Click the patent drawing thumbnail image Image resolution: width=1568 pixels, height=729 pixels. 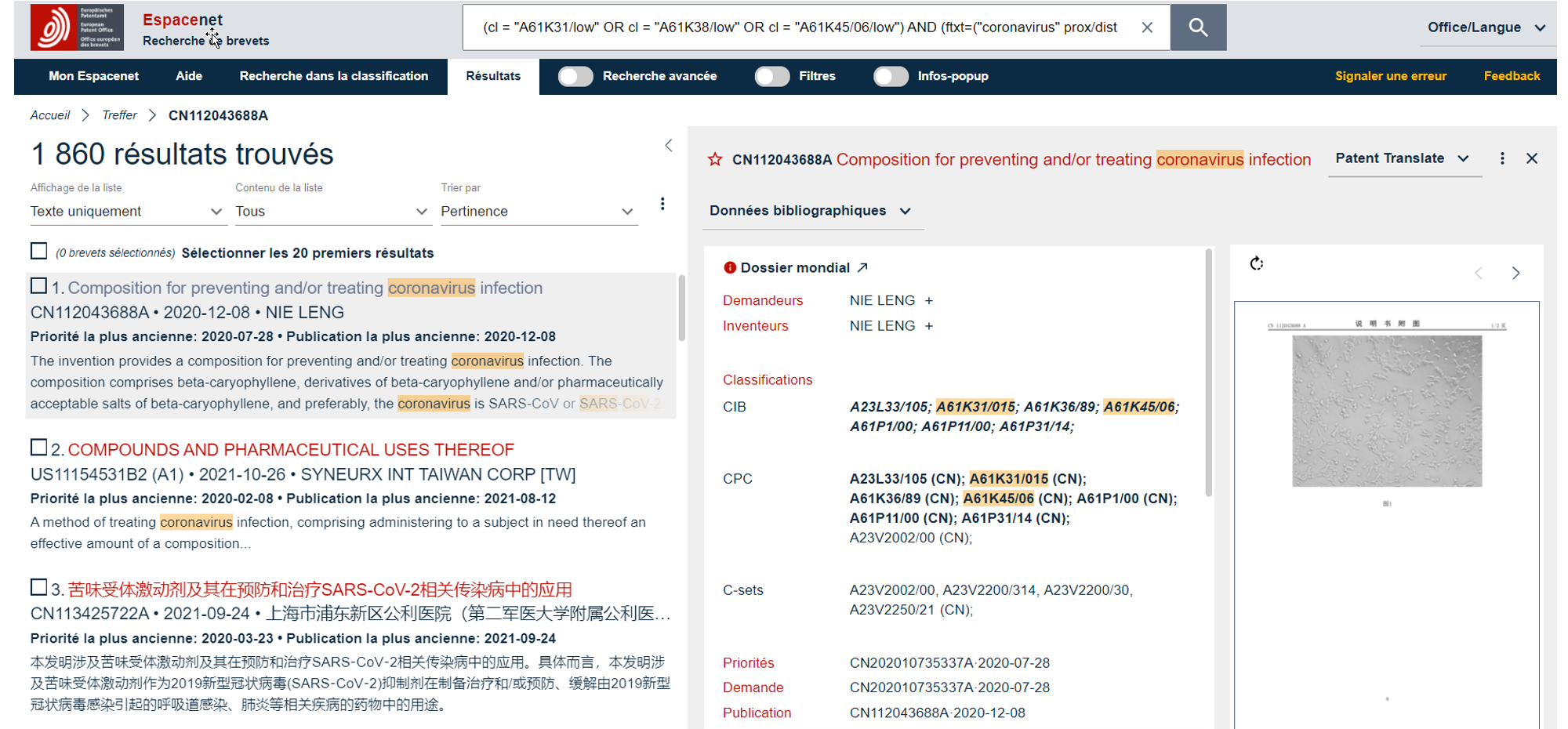point(1386,411)
